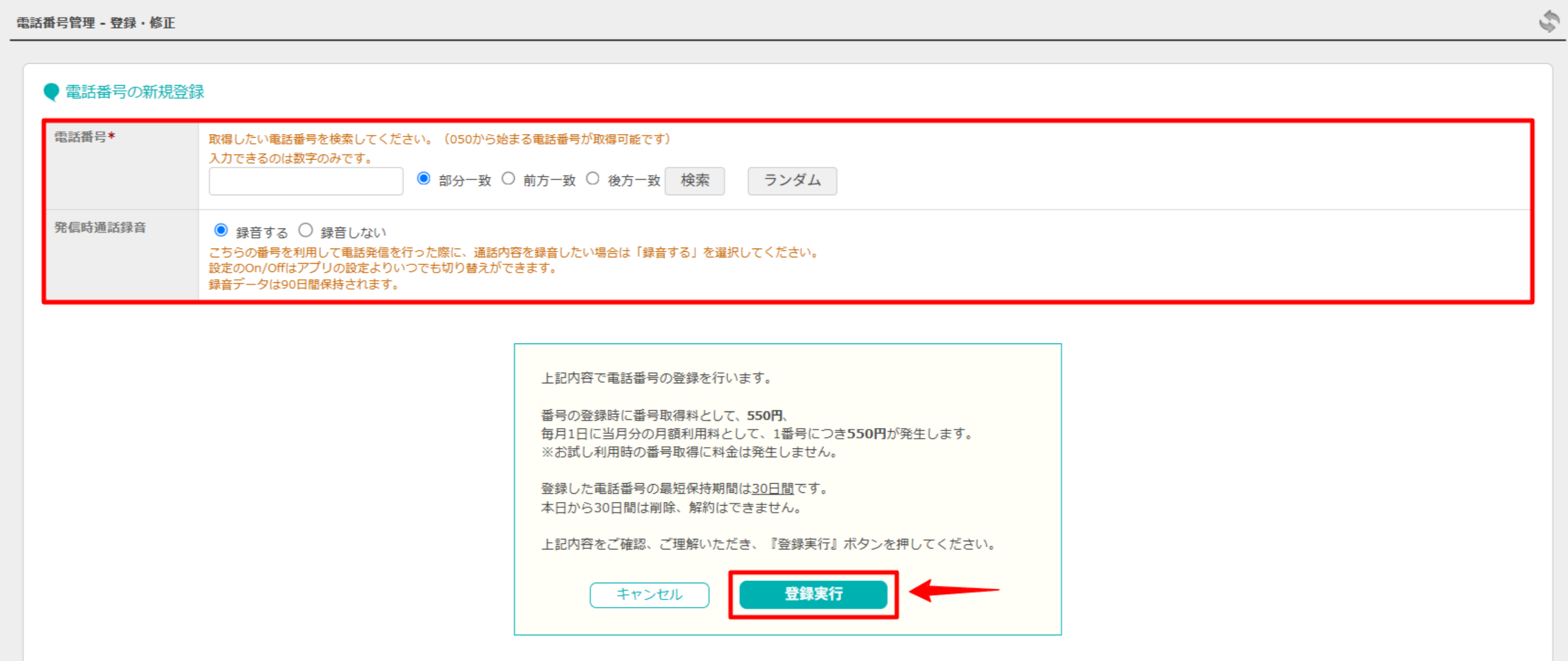Screen dimensions: 1568x661
Task: Choose 後方一致 as the match type
Action: (593, 178)
